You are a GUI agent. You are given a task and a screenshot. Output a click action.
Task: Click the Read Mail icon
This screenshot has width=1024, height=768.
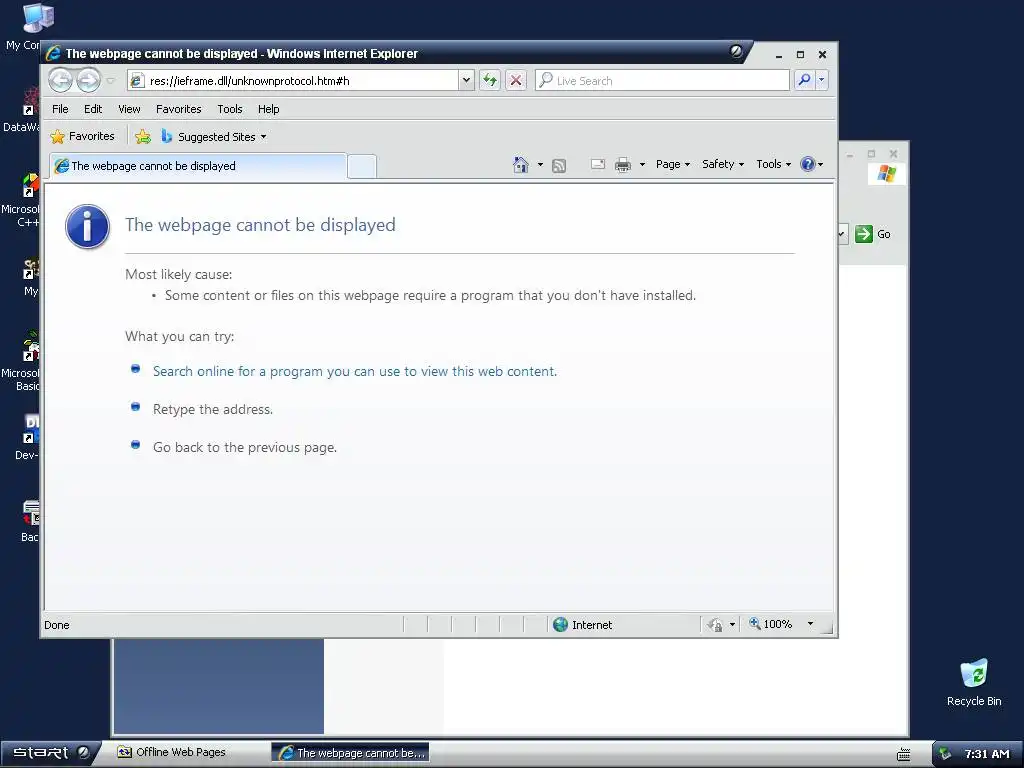tap(598, 165)
